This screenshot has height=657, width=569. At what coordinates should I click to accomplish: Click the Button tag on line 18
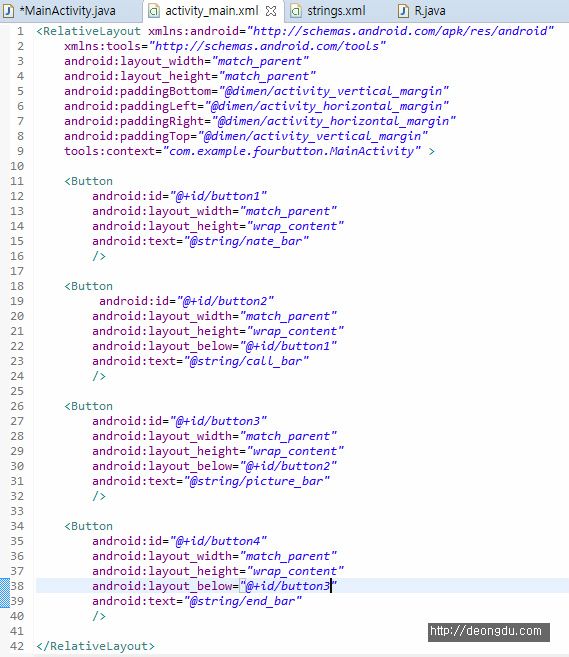click(x=88, y=286)
